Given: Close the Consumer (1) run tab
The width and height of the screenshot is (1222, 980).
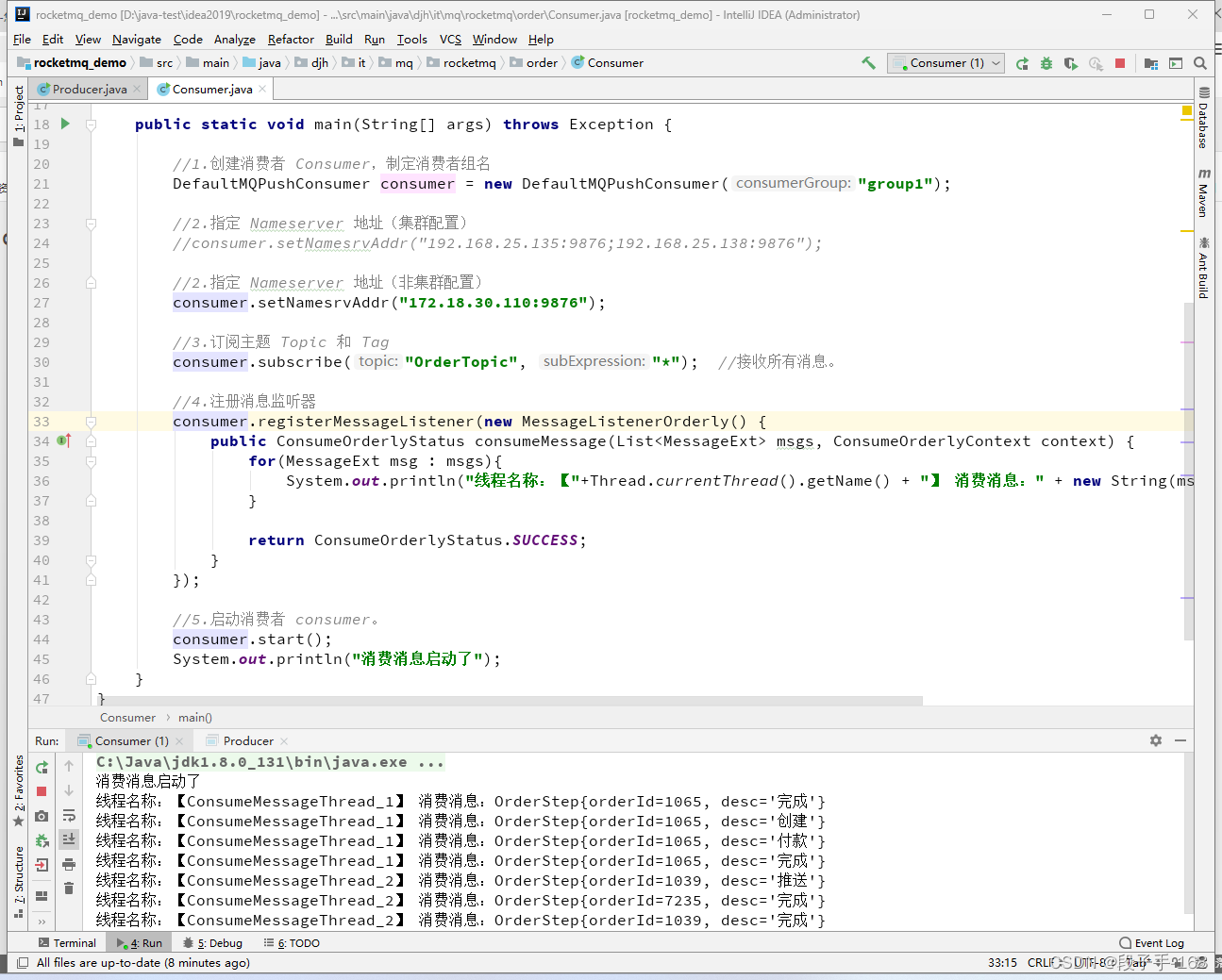Looking at the screenshot, I should coord(179,741).
